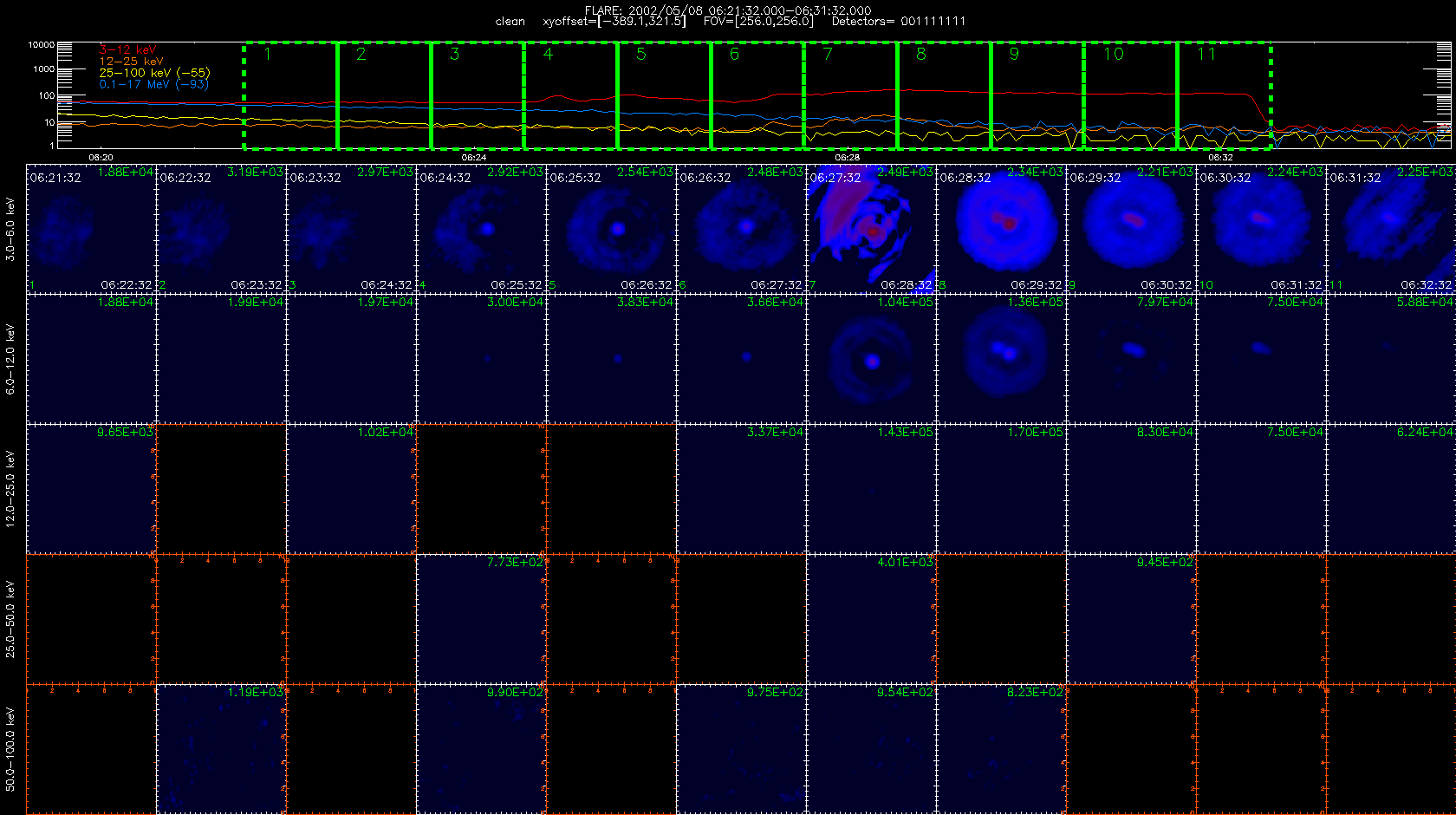Click the 3.0-6.0 keV row label
The height and width of the screenshot is (815, 1456).
coord(10,229)
